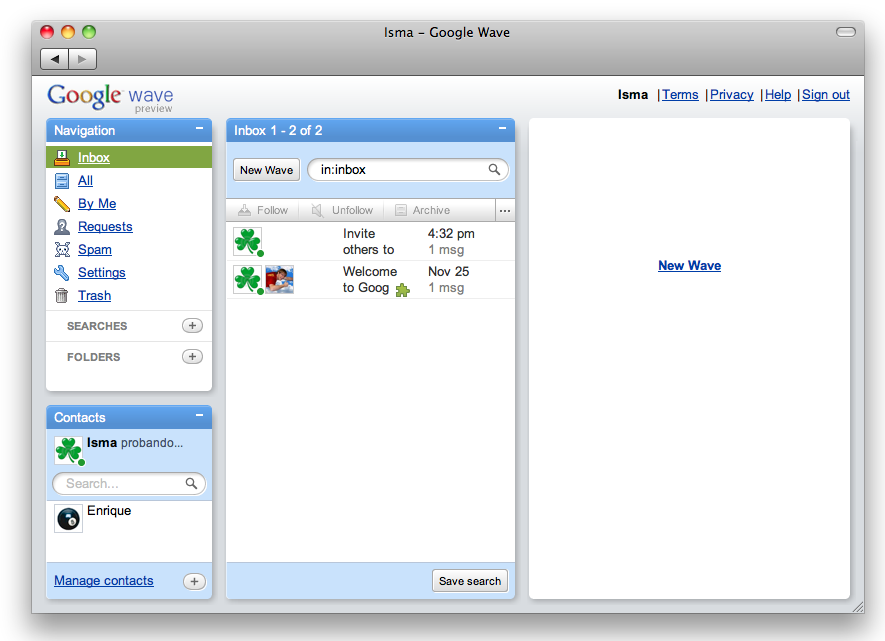Click the Google Wave preview logo
Viewport: 885px width, 641px height.
pos(111,98)
